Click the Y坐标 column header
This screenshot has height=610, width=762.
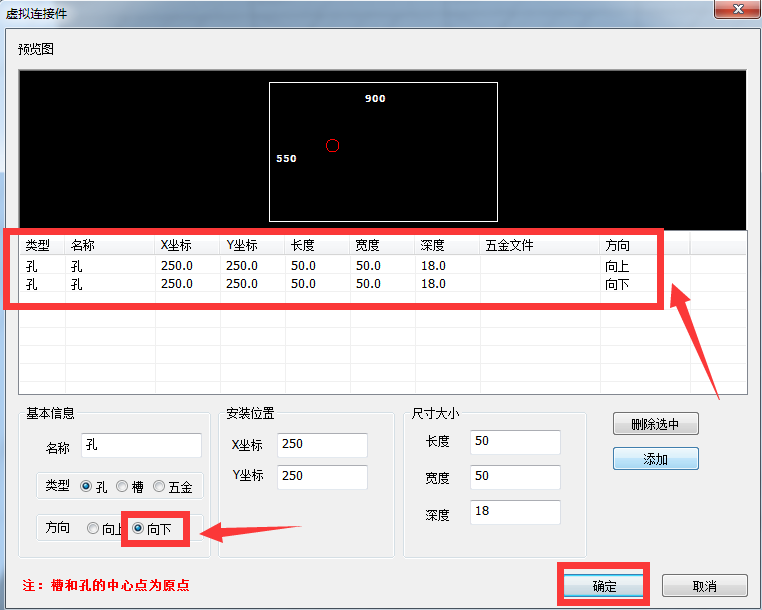pos(253,245)
